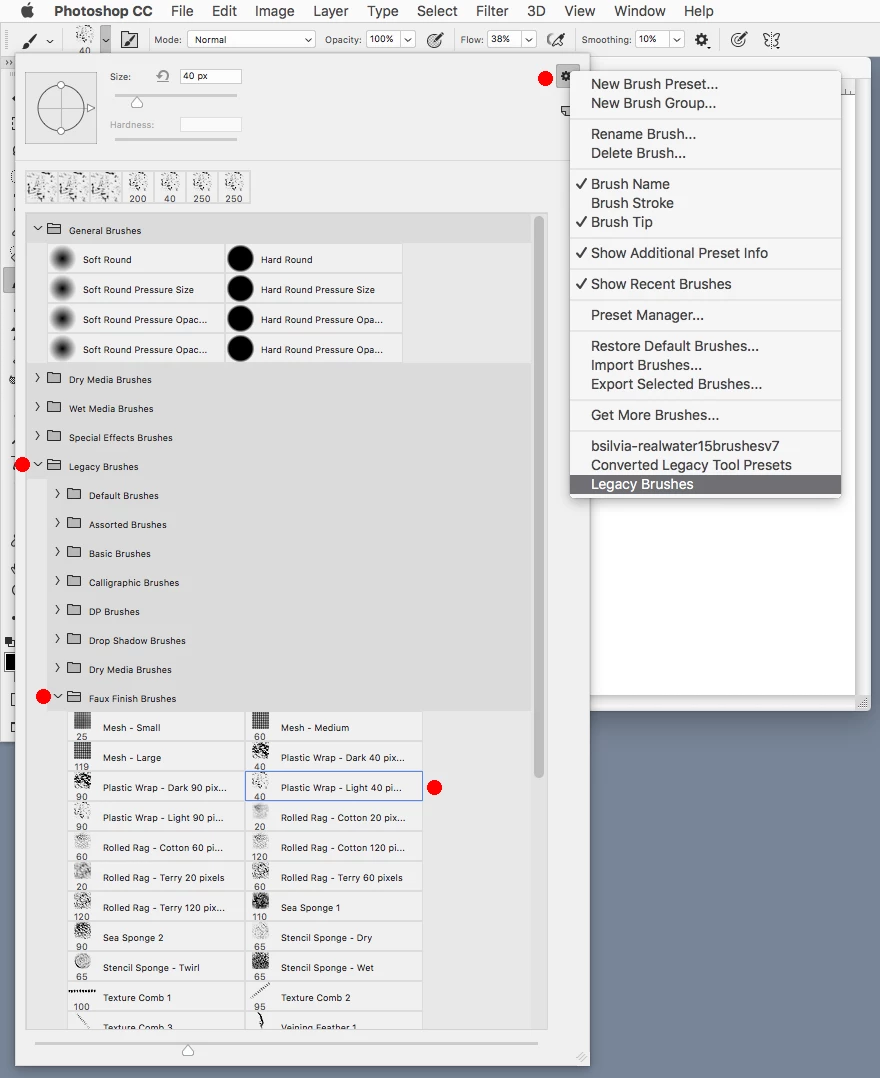Image resolution: width=880 pixels, height=1078 pixels.
Task: Open Preset Manager... from menu
Action: (x=705, y=315)
